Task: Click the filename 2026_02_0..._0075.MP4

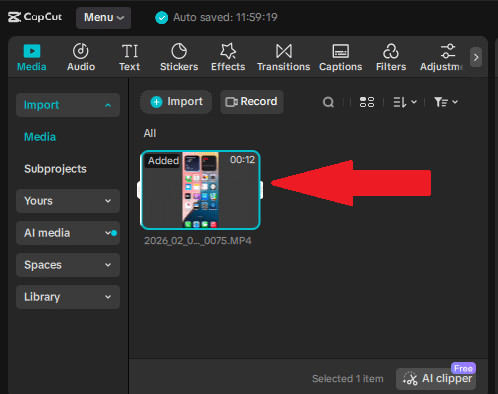Action: coord(198,241)
